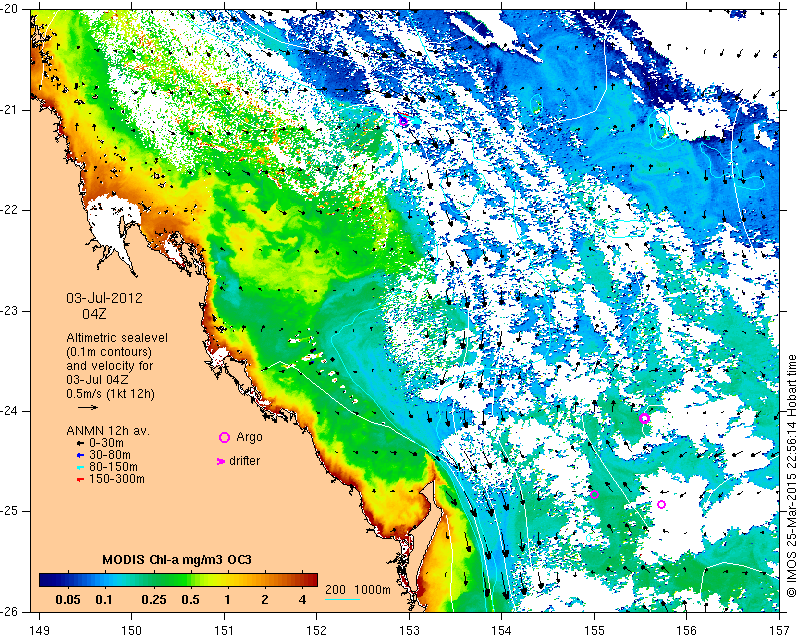The width and height of the screenshot is (800, 640).
Task: Click the 153 longitude axis label
Action: (x=409, y=631)
